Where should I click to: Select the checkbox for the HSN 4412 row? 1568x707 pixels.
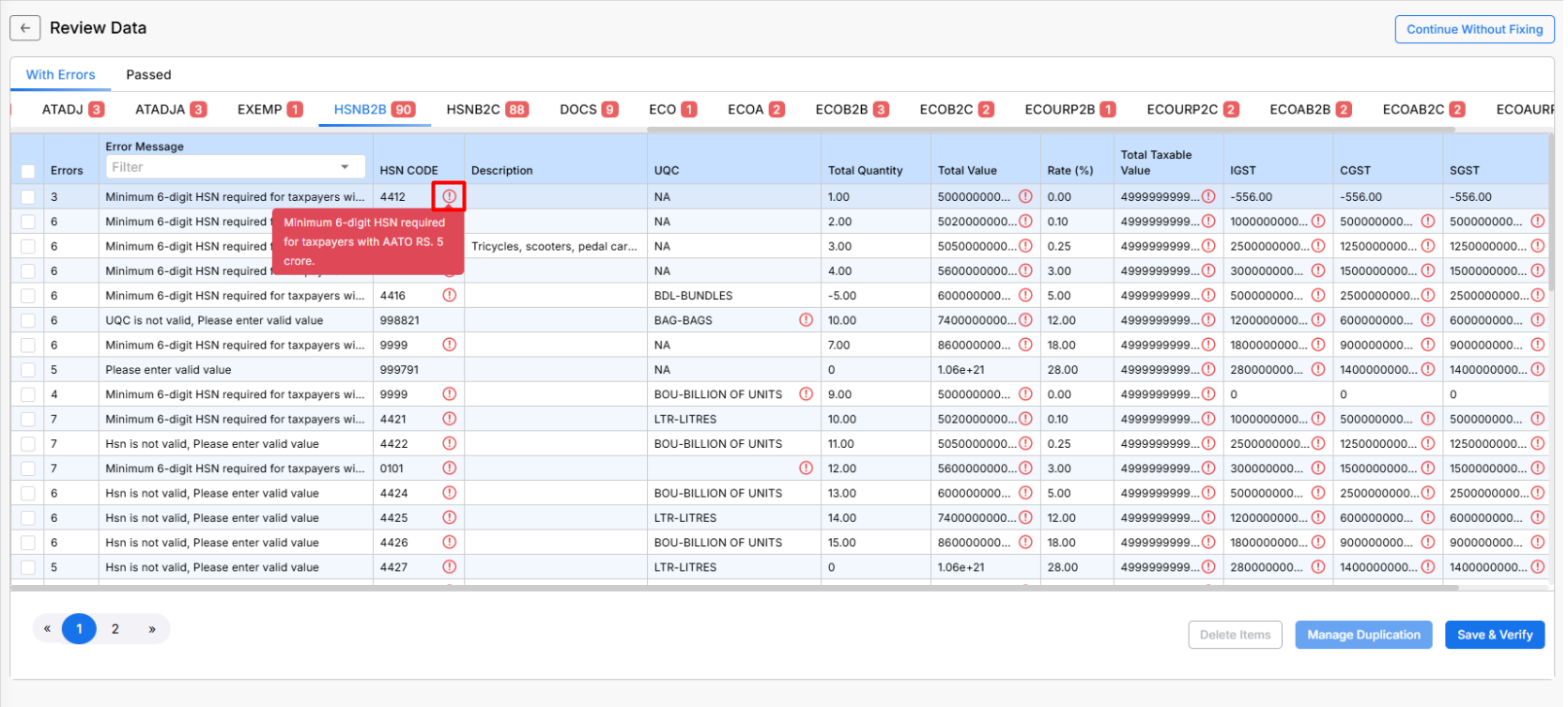click(28, 197)
